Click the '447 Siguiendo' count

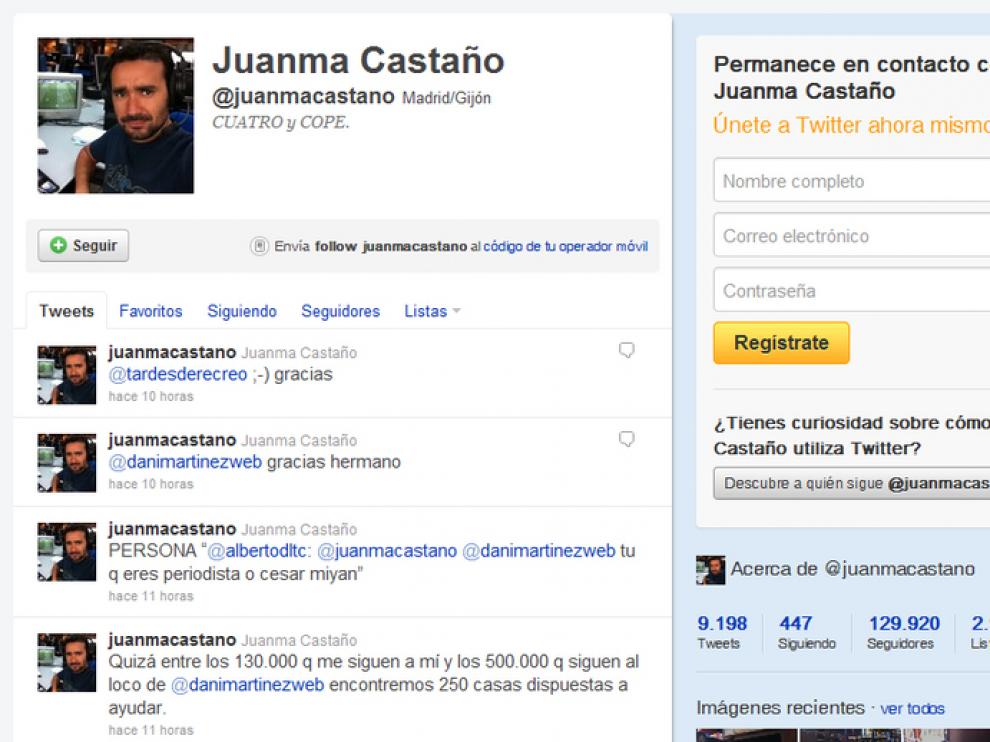pos(806,632)
